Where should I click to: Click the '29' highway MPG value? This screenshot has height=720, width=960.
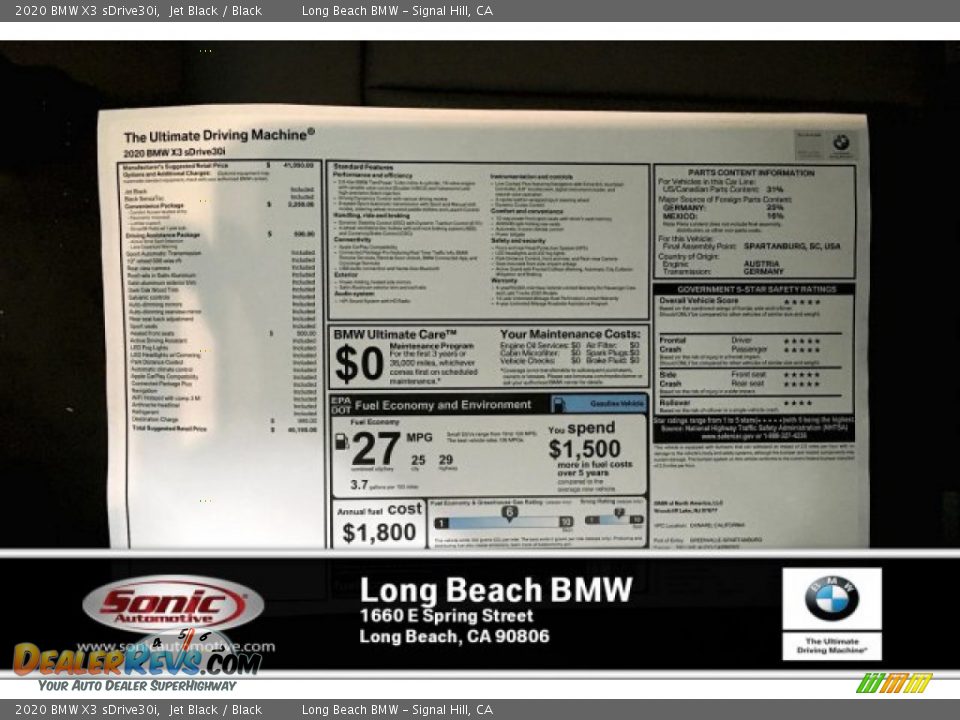446,460
